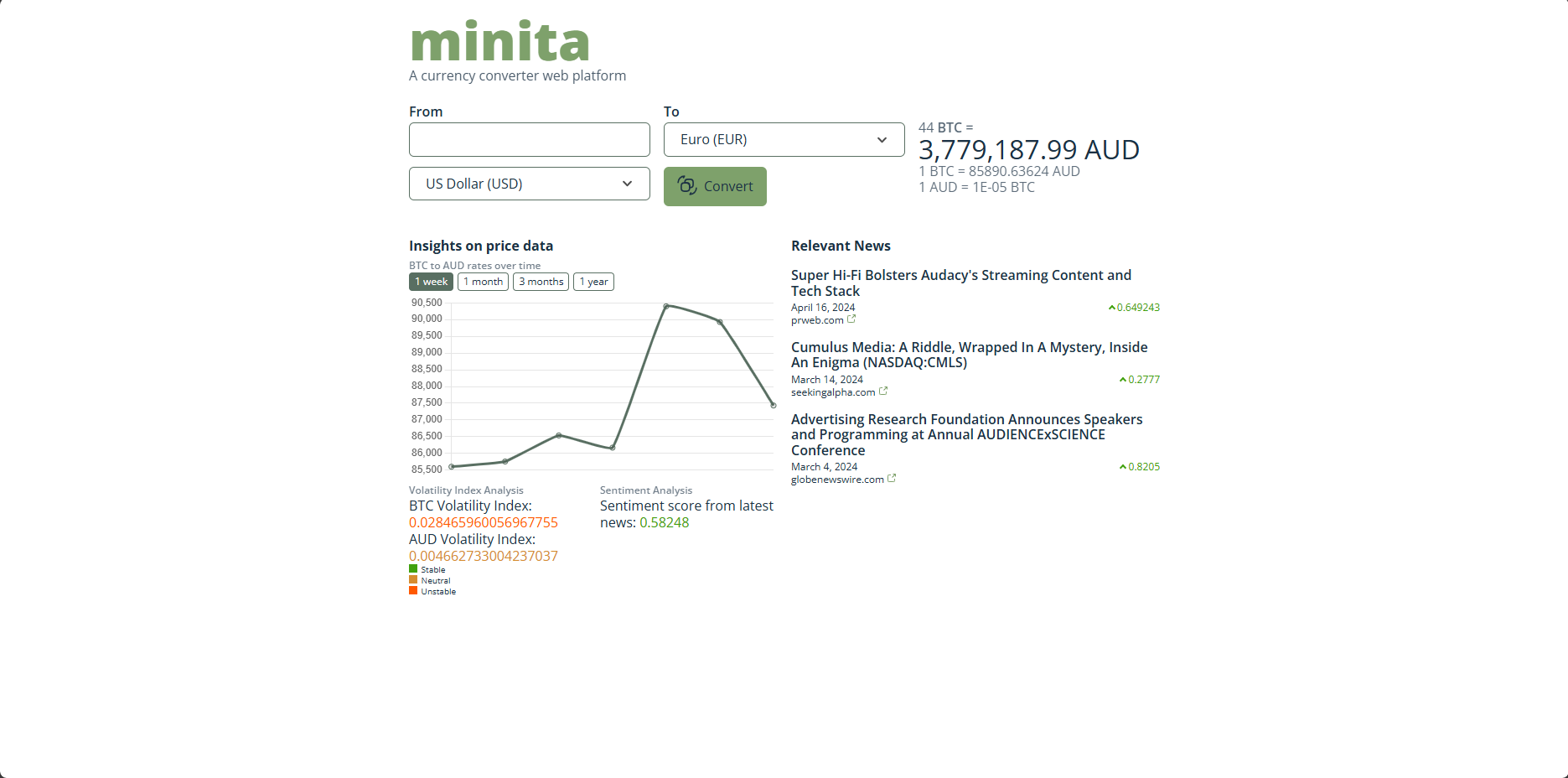Visit the seekingalpha.com source link
The width and height of the screenshot is (1568, 778).
[833, 392]
